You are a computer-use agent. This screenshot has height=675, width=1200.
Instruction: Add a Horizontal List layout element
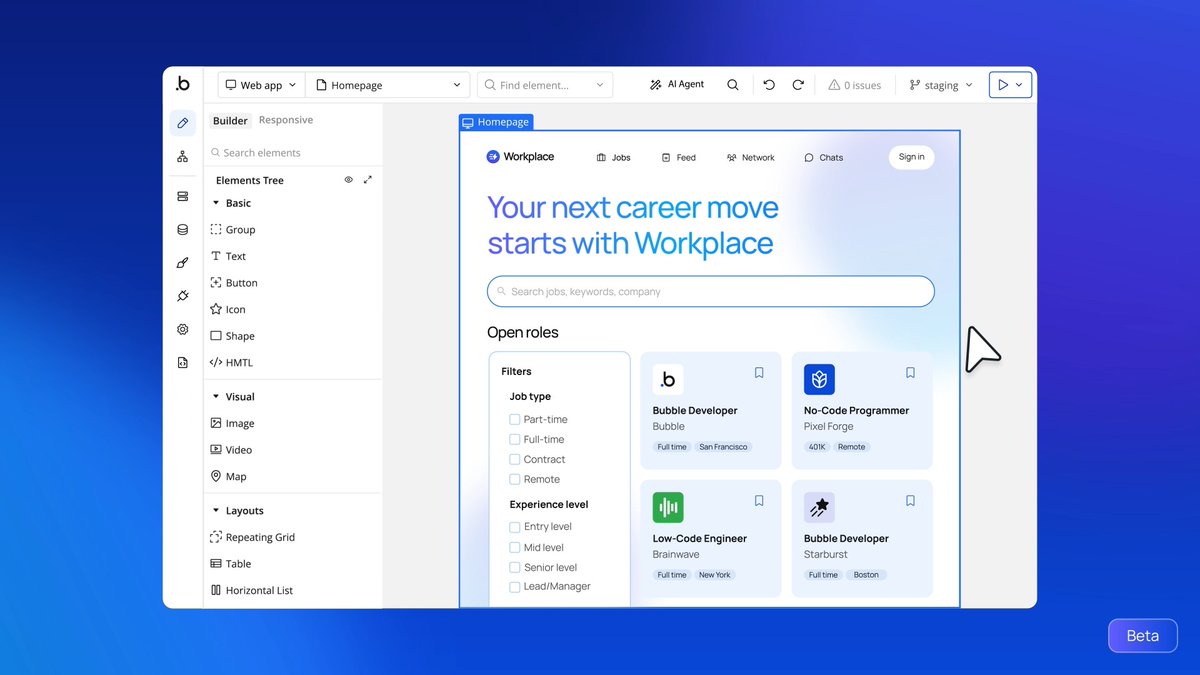pyautogui.click(x=251, y=591)
